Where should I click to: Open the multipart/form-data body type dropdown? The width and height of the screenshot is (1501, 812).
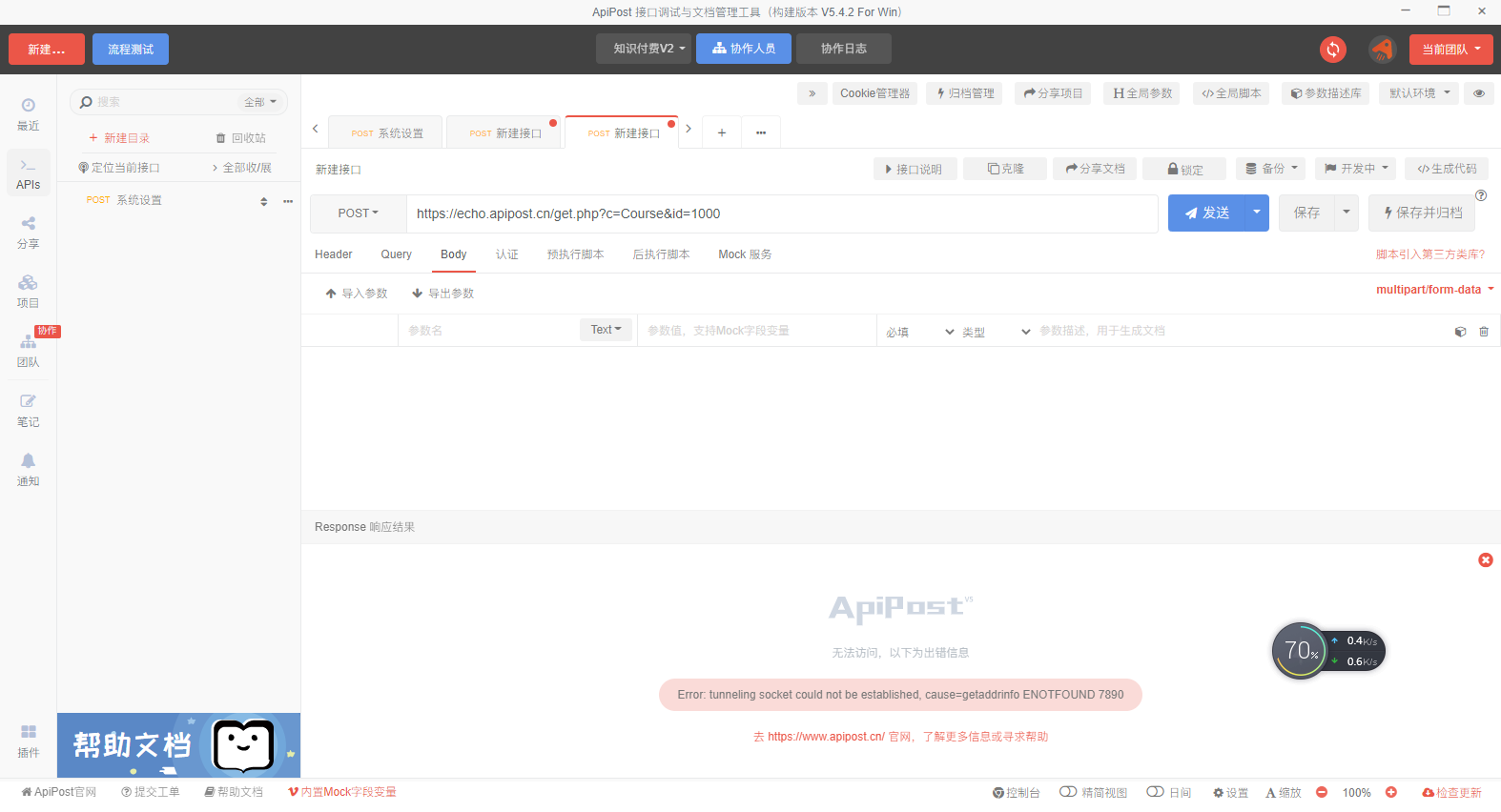[1434, 290]
